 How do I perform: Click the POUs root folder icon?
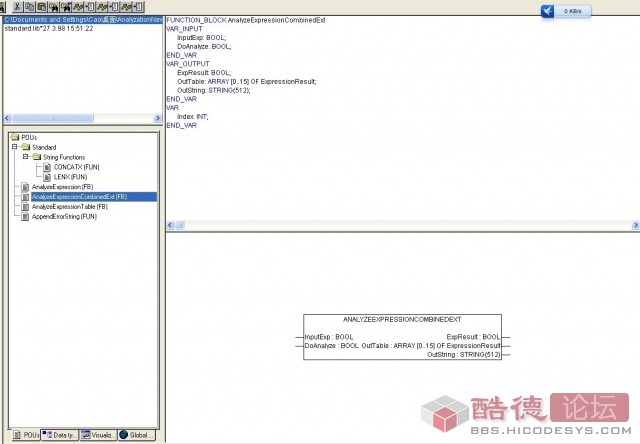14,137
